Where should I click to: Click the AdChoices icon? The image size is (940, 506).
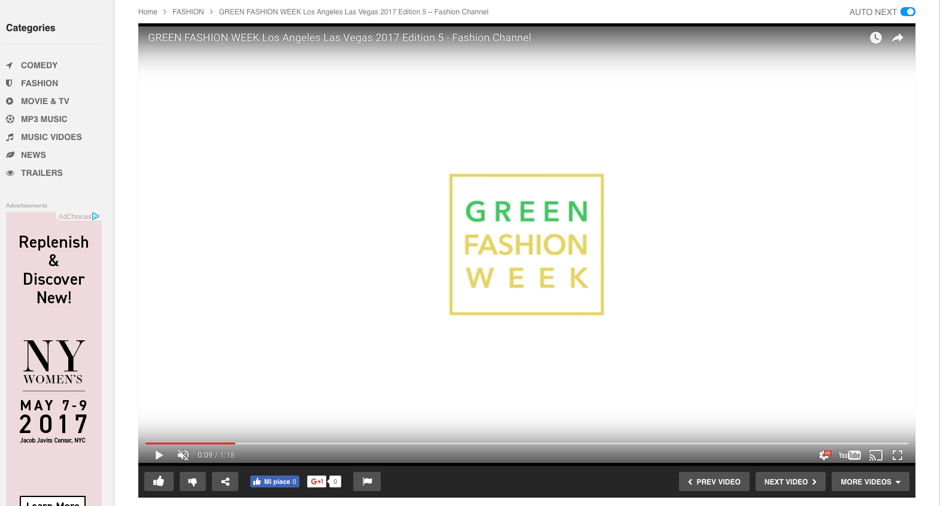point(95,216)
